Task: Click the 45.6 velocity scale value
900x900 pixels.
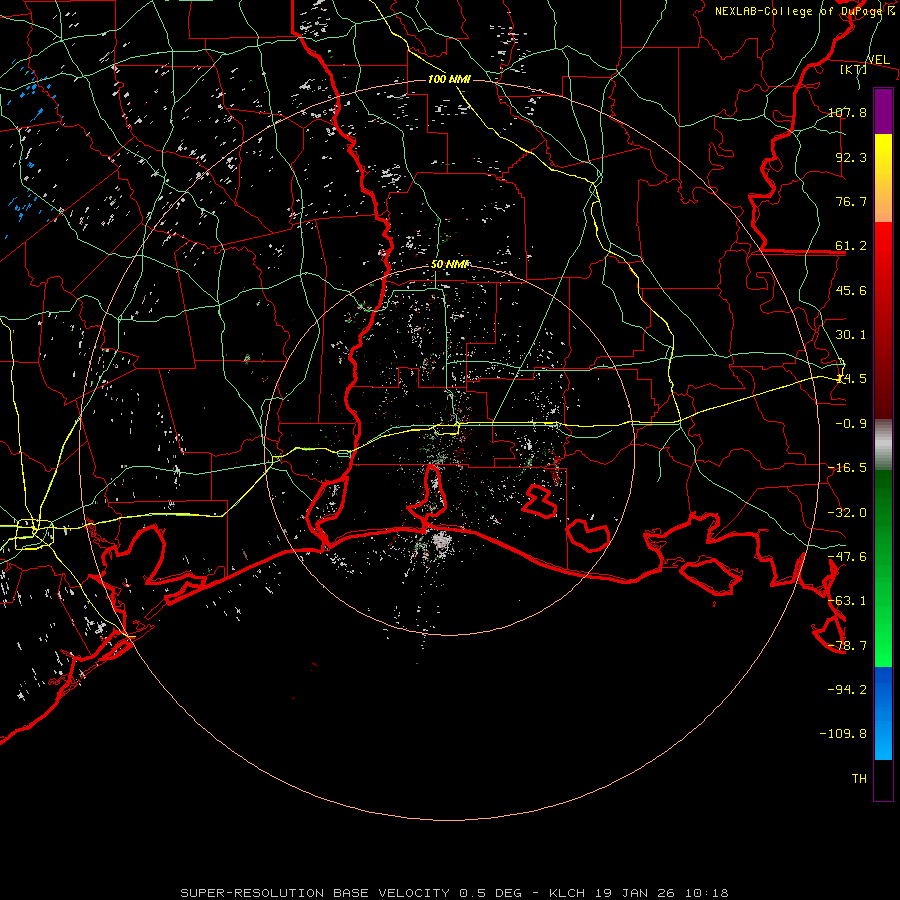Action: point(851,290)
